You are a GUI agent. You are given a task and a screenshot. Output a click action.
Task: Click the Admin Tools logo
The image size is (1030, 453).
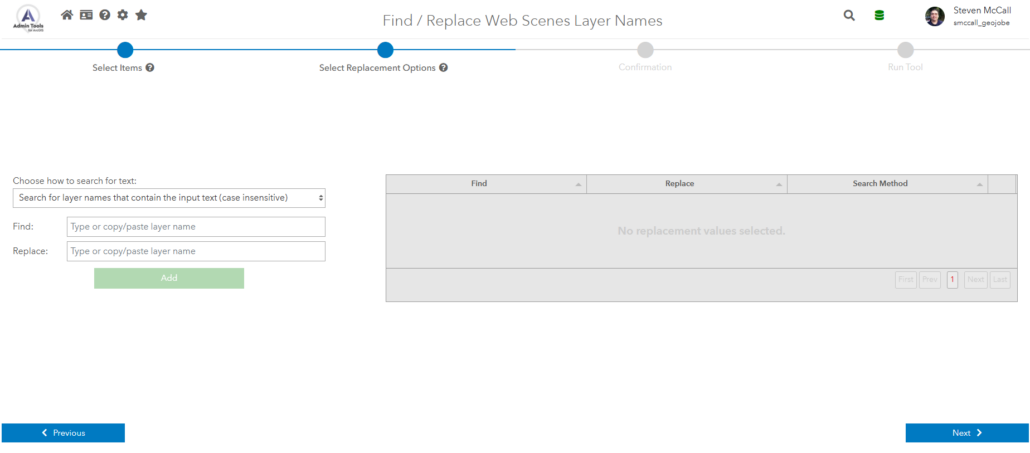coord(28,17)
